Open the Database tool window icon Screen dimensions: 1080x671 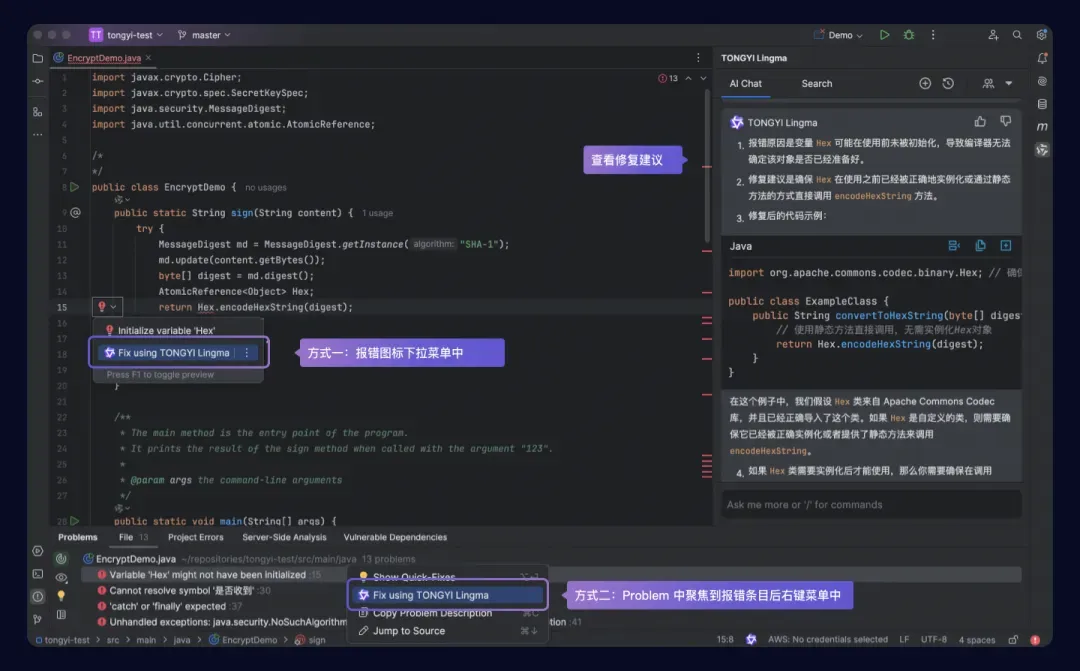[1042, 104]
